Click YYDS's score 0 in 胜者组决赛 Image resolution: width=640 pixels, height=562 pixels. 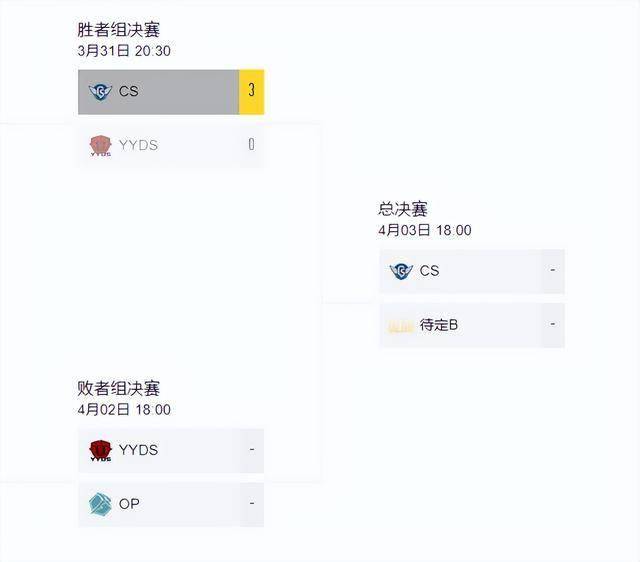point(251,145)
